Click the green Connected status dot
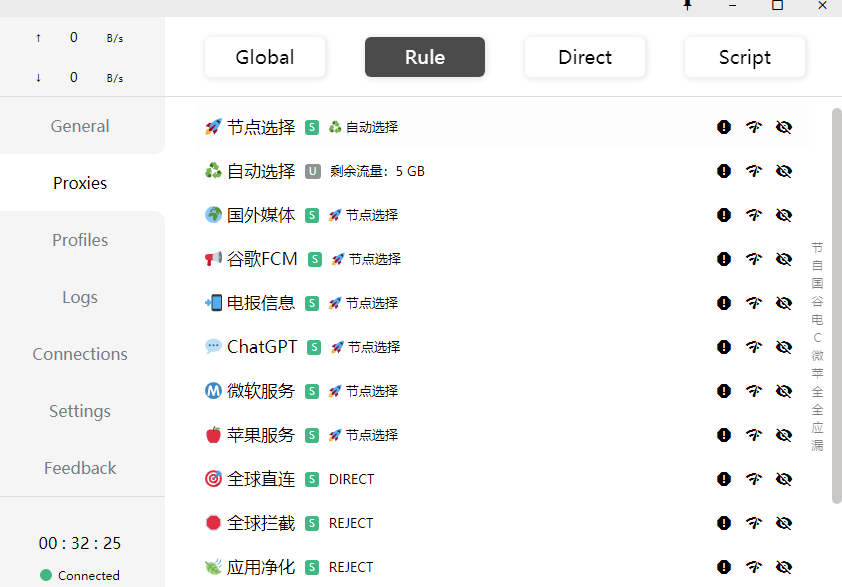Screen dimensions: 842x587 45,575
